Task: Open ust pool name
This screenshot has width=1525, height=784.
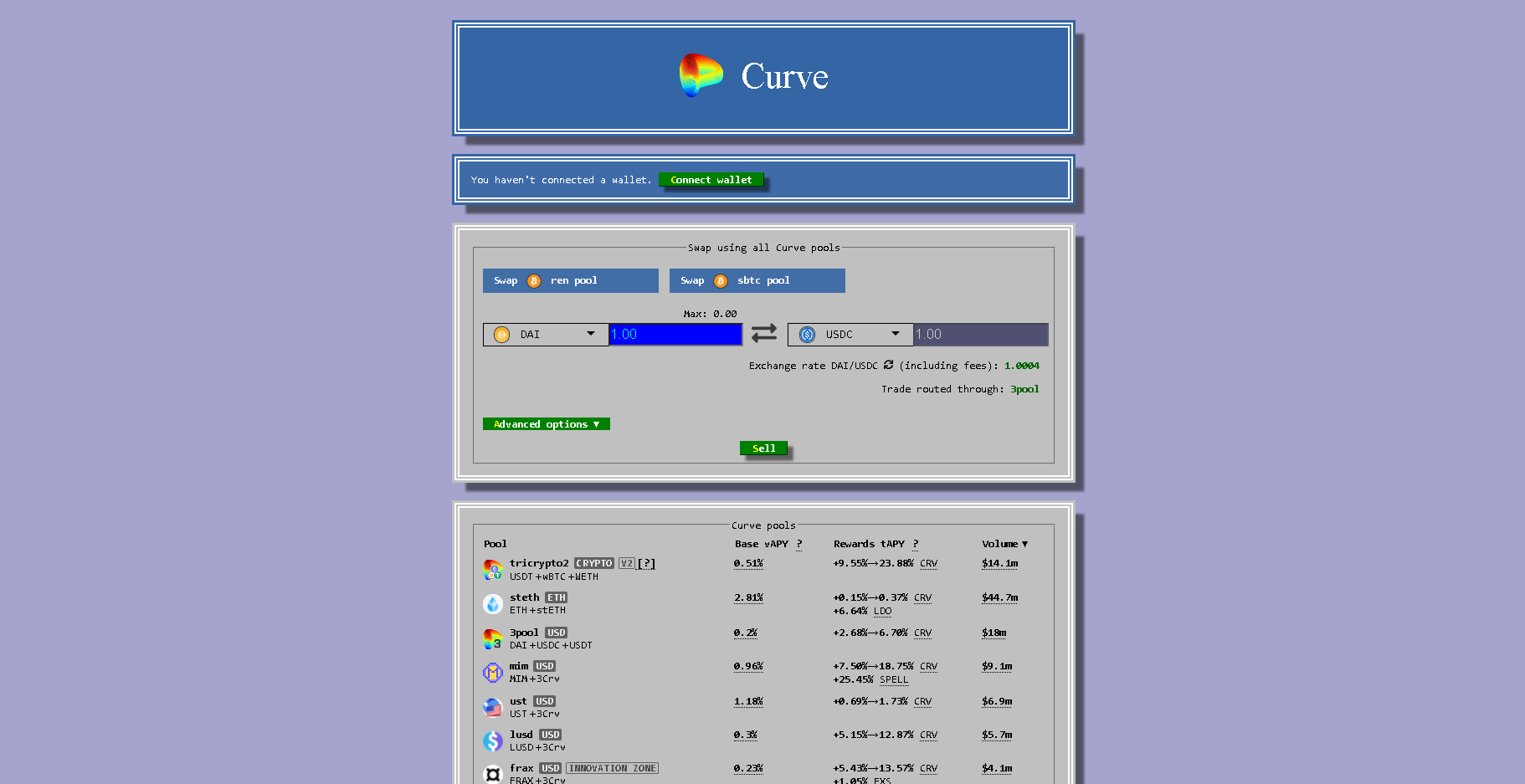Action: pos(518,701)
